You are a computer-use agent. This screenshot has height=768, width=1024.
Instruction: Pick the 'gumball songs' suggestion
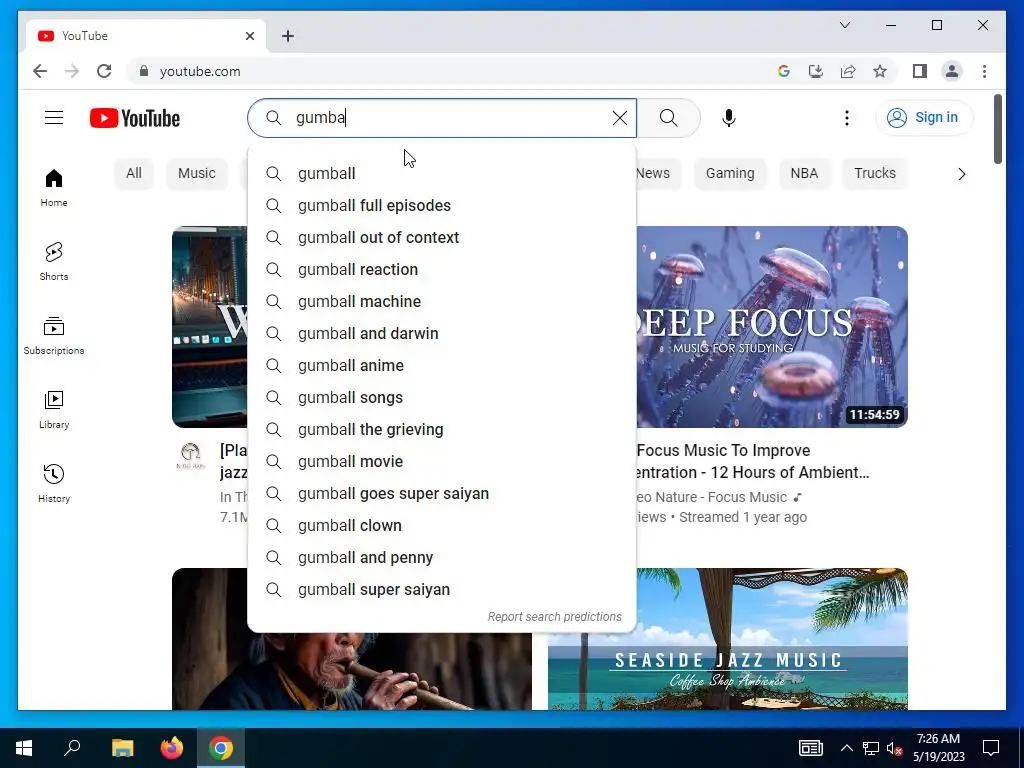pos(442,397)
